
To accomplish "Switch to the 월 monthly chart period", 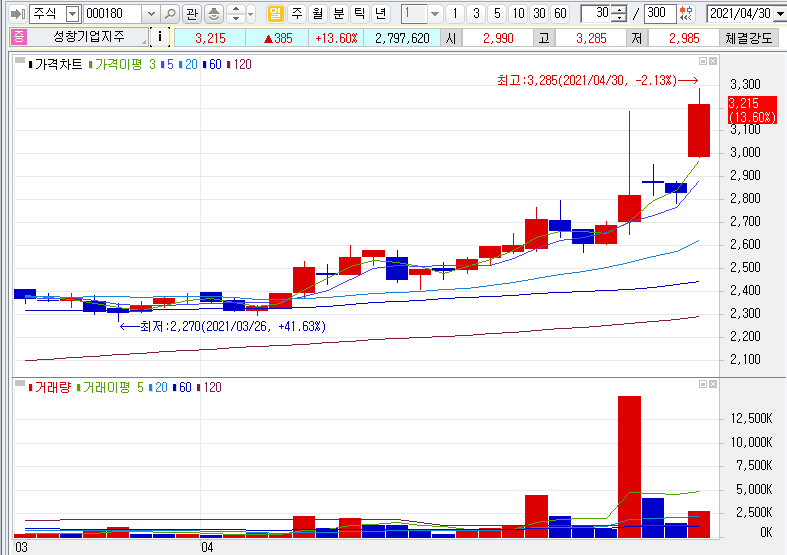I will pos(318,14).
